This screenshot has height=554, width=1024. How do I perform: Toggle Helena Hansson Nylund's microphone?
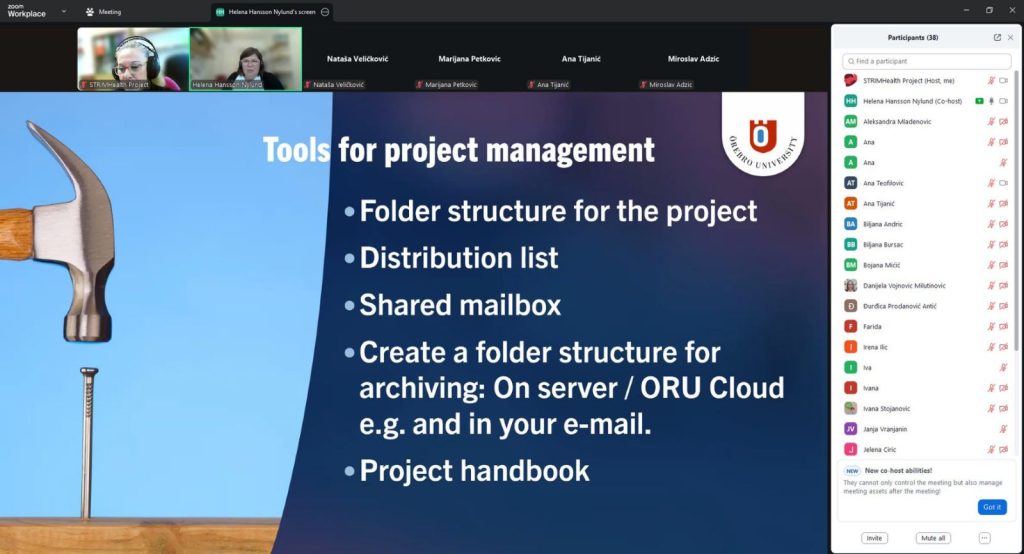coord(991,101)
